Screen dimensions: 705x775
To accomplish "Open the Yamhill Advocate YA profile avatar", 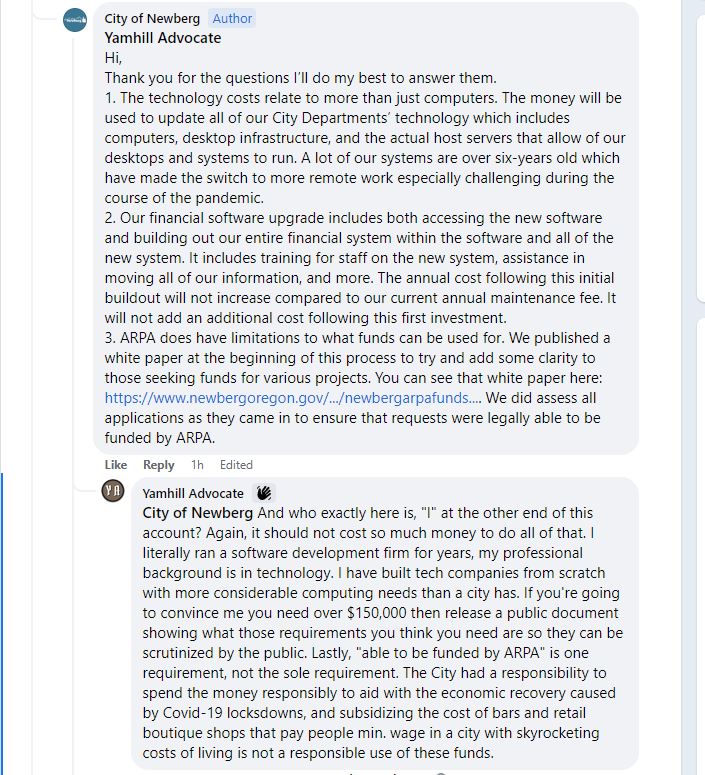I will point(113,490).
